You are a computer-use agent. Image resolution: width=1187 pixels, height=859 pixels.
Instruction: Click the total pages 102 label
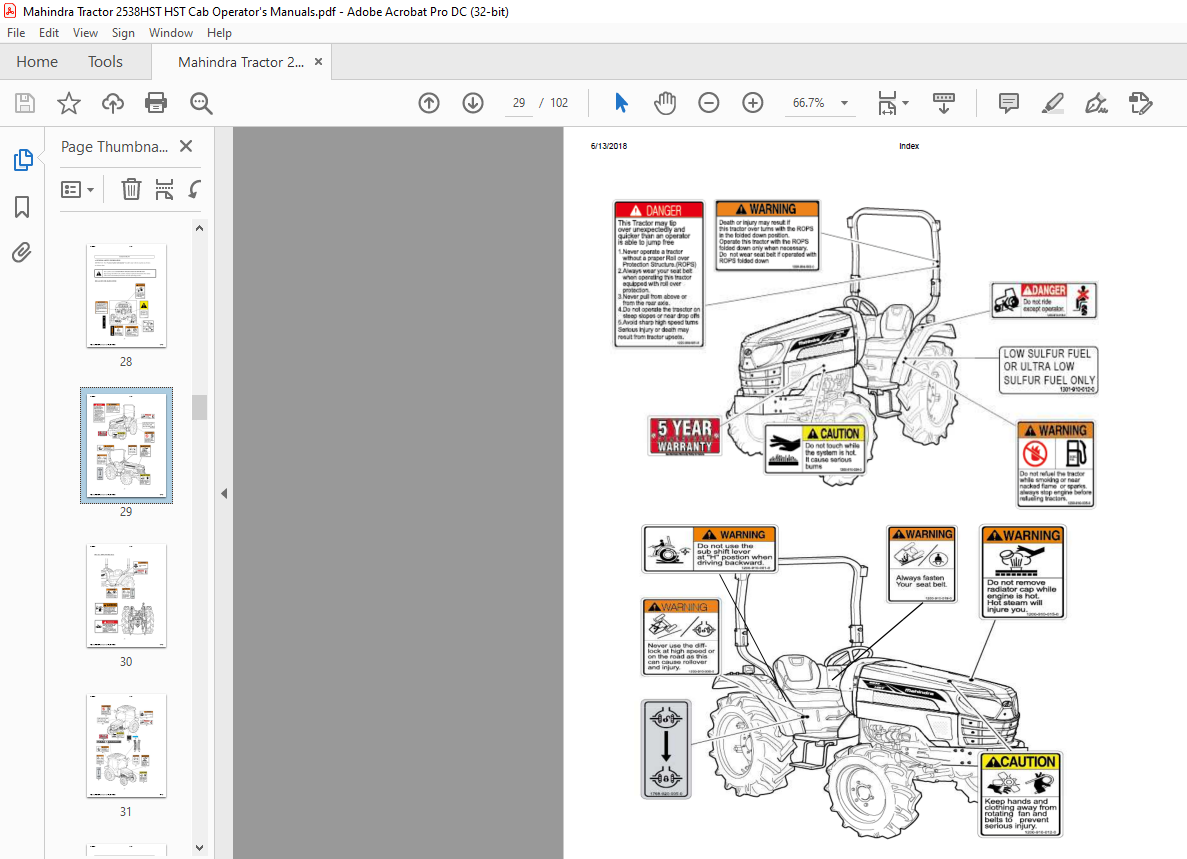pos(559,103)
